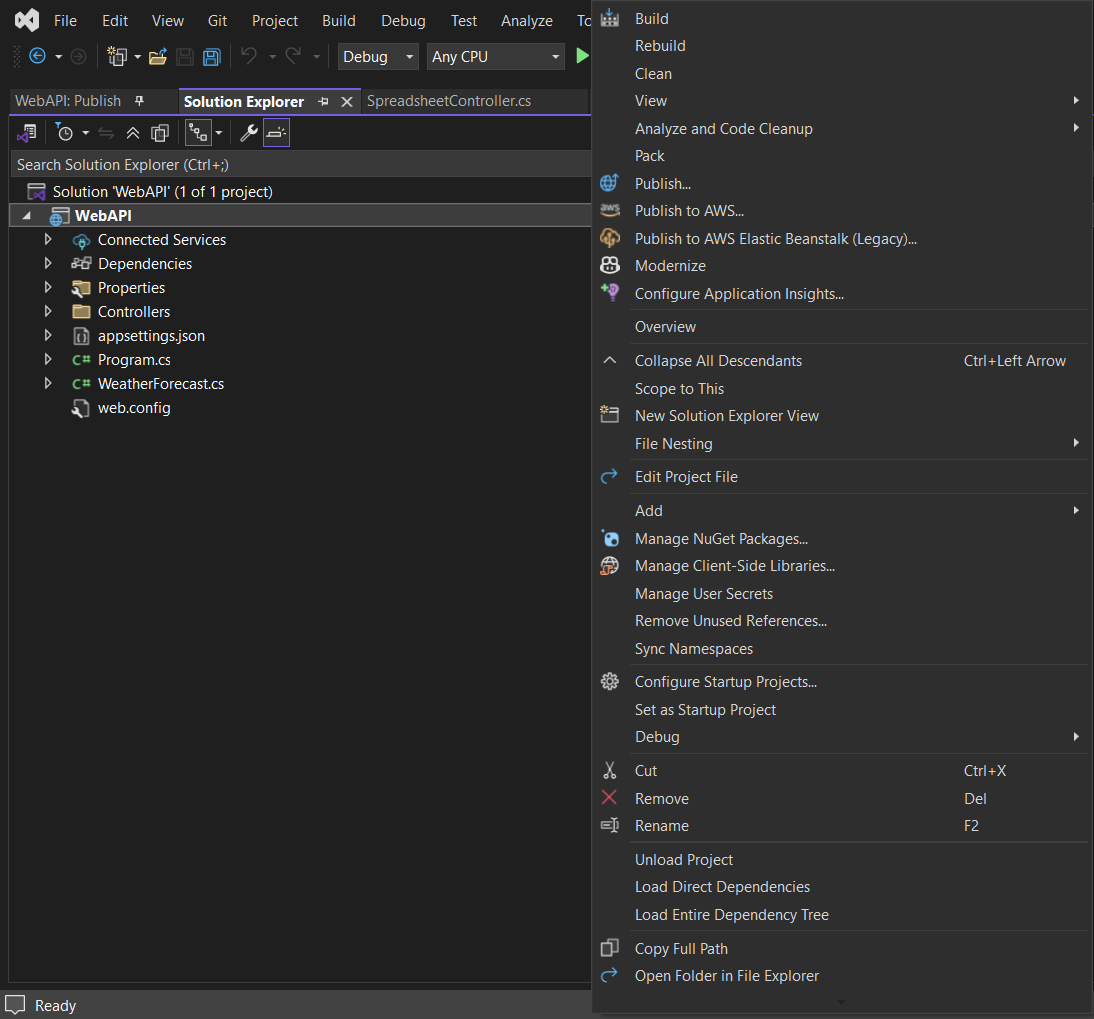Open the Properties icon (wrench) in Solution Explorer
This screenshot has width=1094, height=1019.
[248, 131]
